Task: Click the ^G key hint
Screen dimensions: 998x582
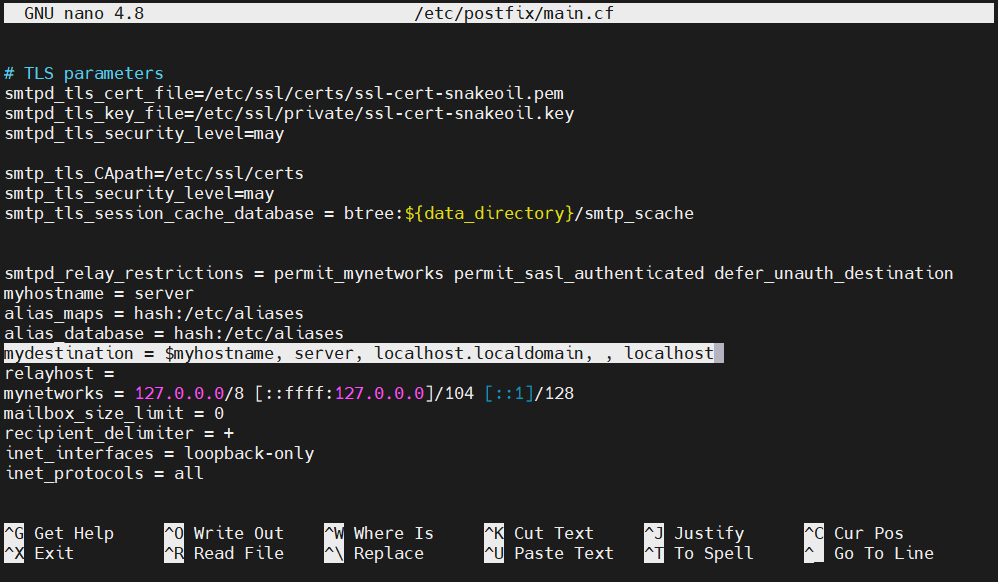Action: click(14, 533)
